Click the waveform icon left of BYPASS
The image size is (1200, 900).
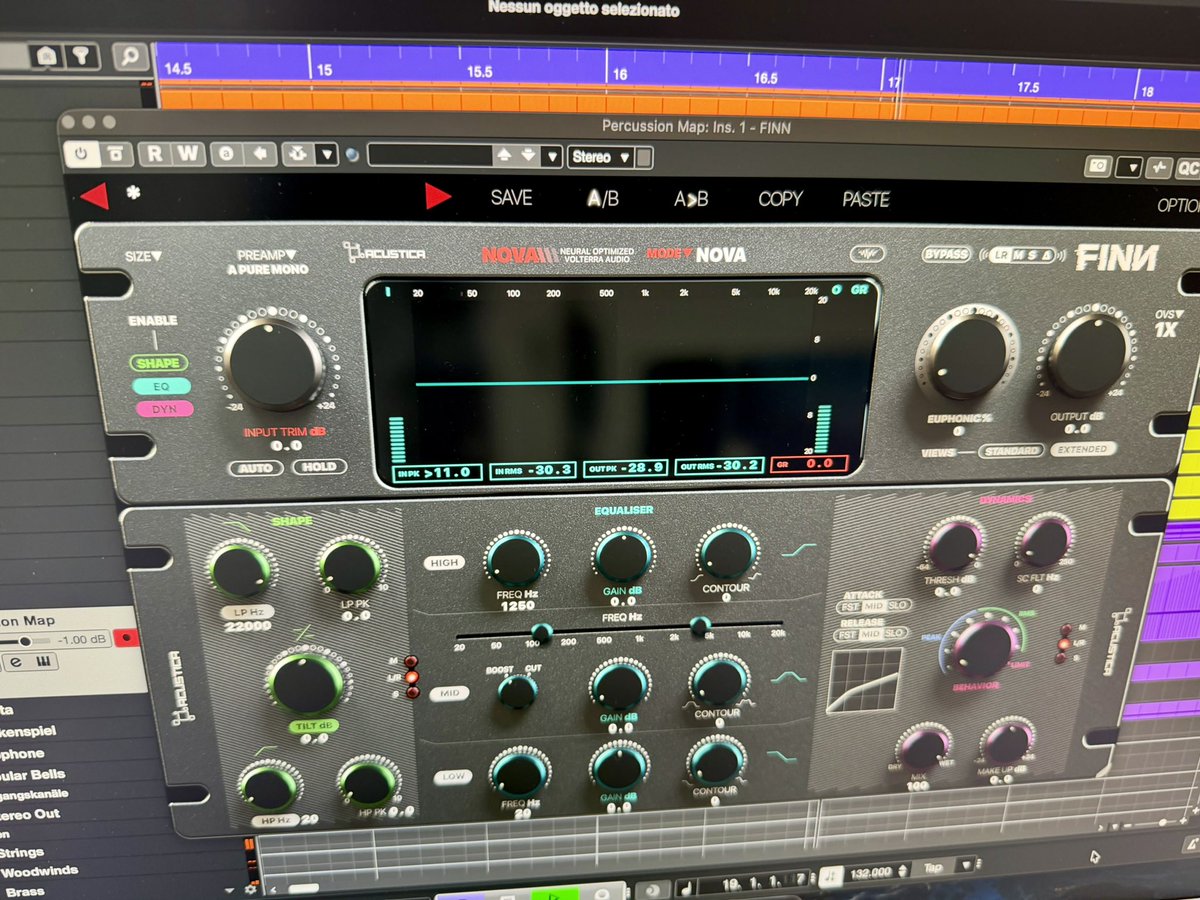pos(867,254)
